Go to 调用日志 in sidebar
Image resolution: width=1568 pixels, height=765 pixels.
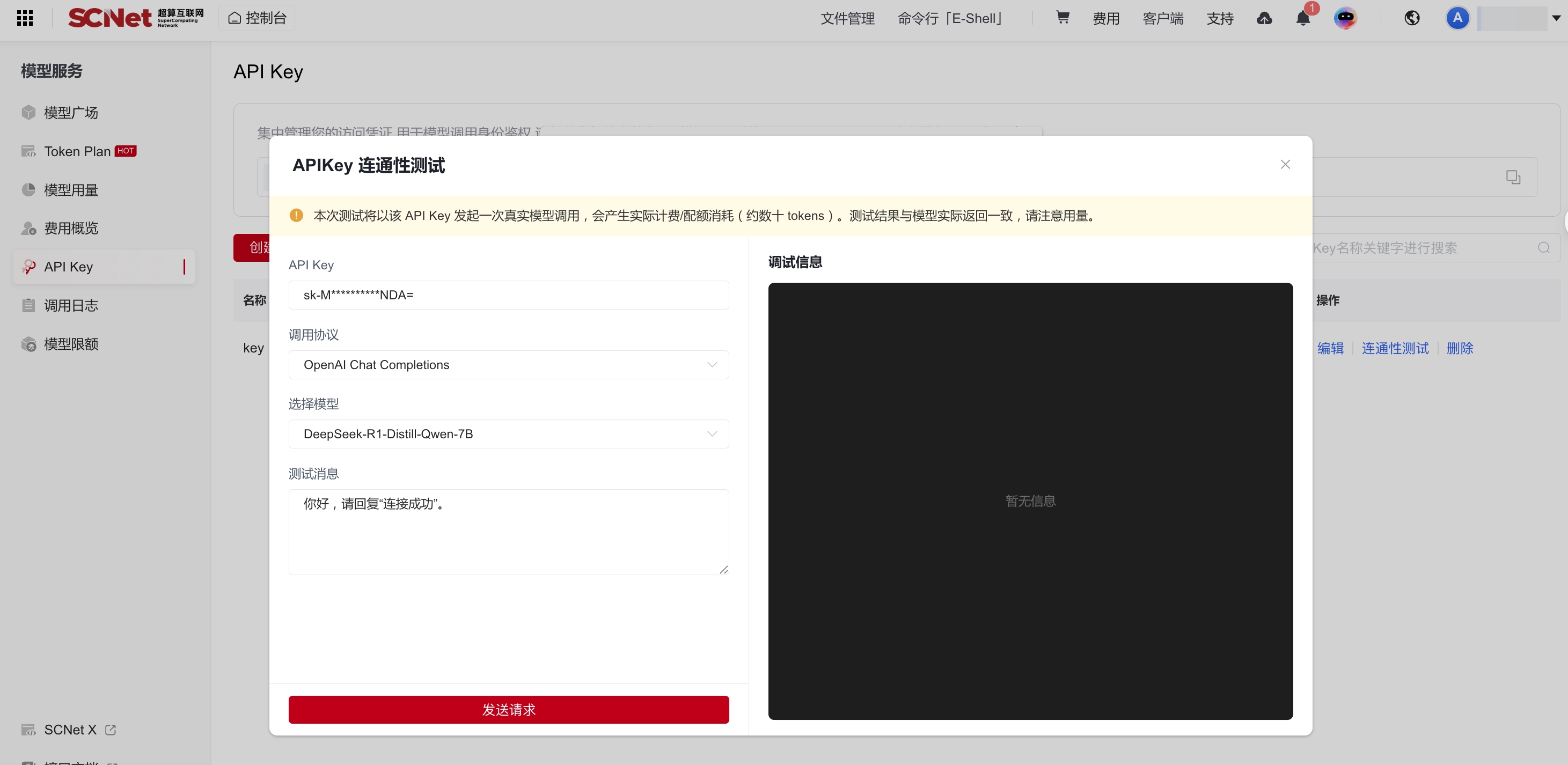click(x=104, y=305)
